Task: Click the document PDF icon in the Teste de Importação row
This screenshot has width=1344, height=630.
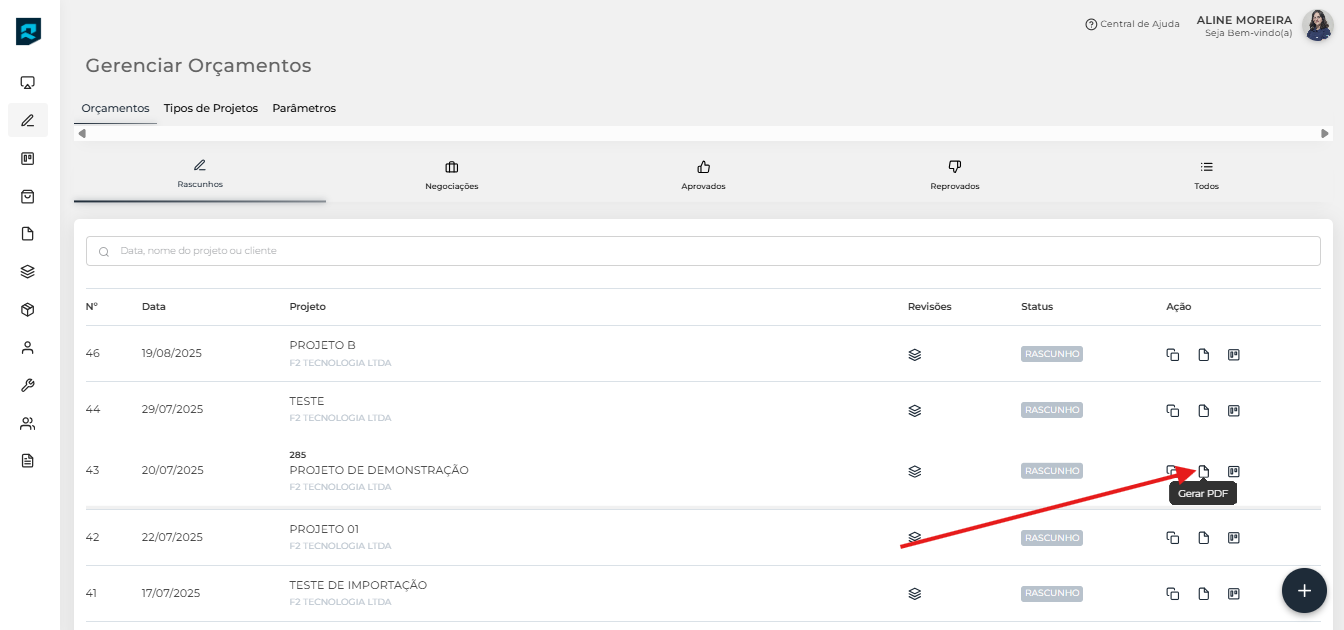Action: (1204, 593)
